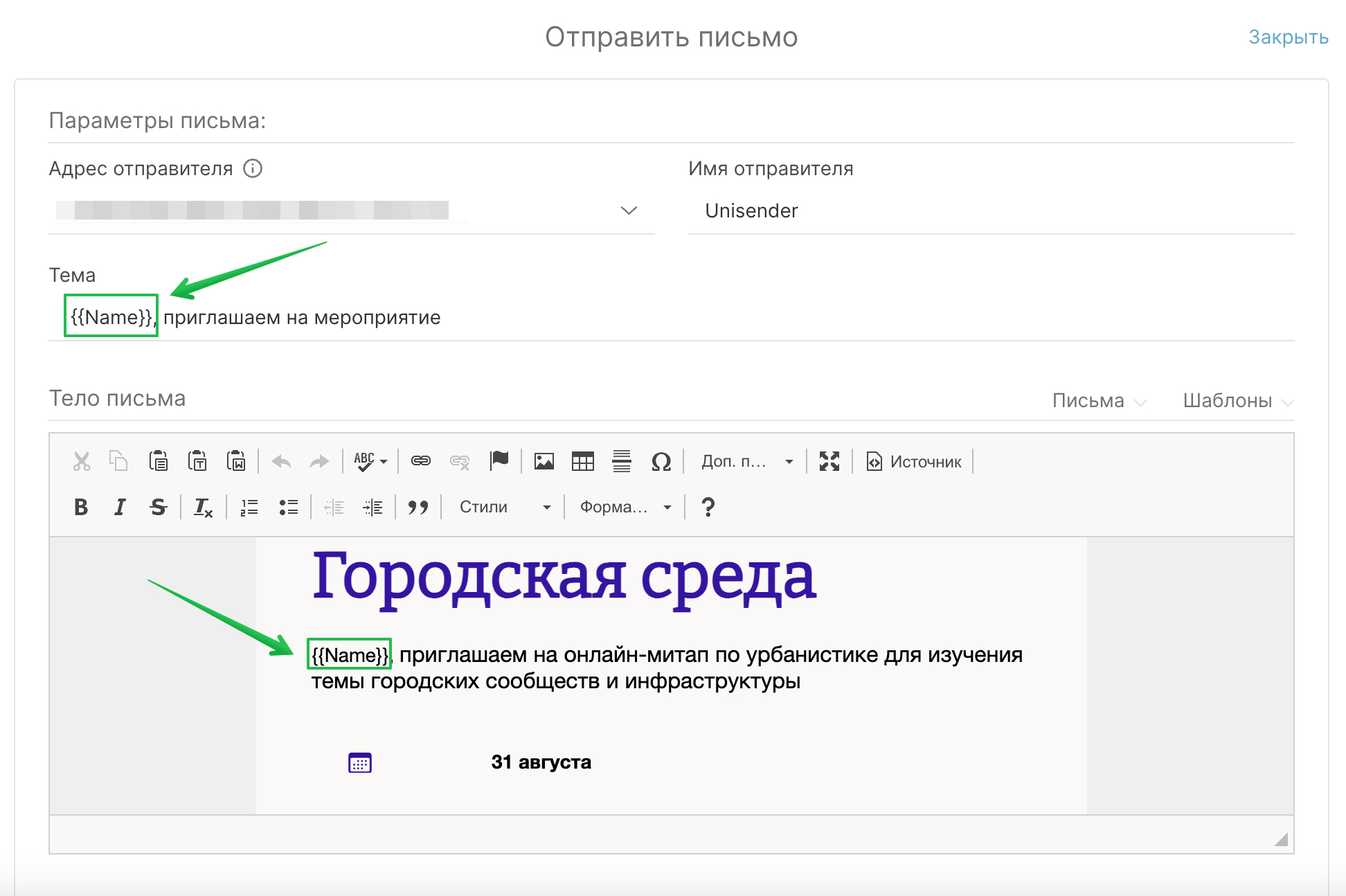Viewport: 1346px width, 896px height.
Task: Click the Cut scissors icon
Action: (x=82, y=461)
